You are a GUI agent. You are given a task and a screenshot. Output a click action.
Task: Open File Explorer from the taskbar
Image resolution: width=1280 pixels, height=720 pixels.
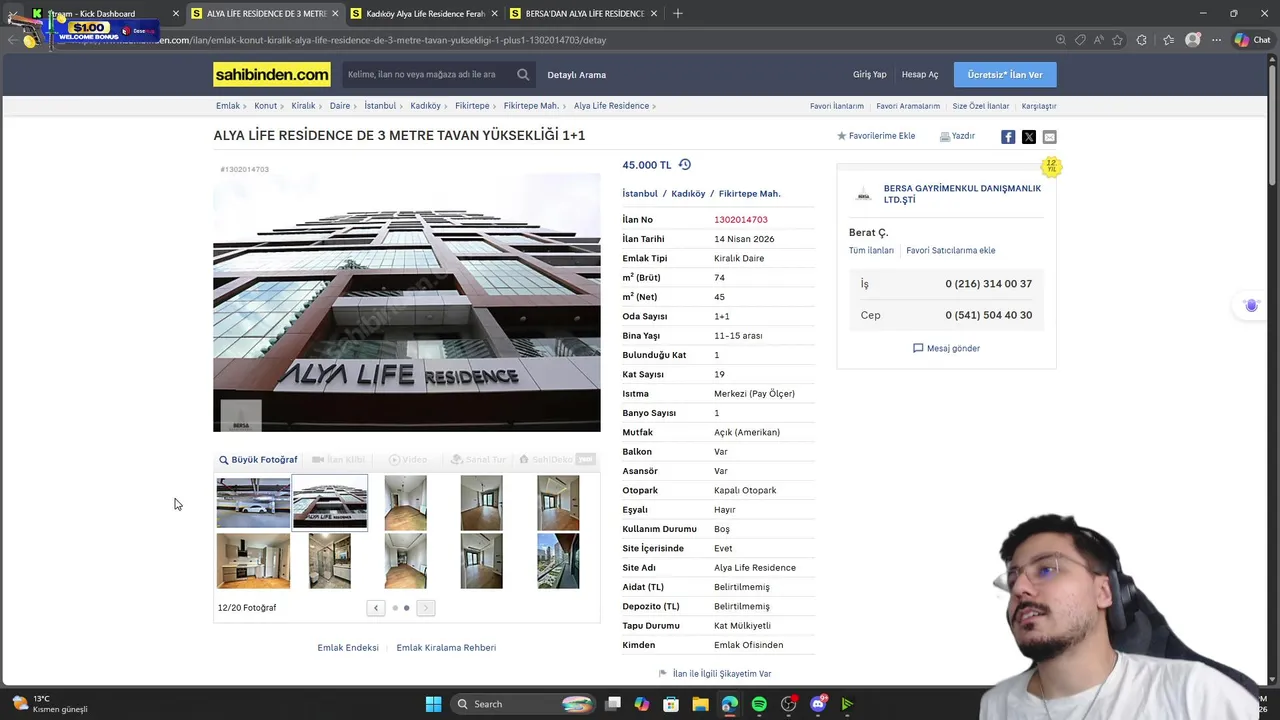click(x=700, y=704)
